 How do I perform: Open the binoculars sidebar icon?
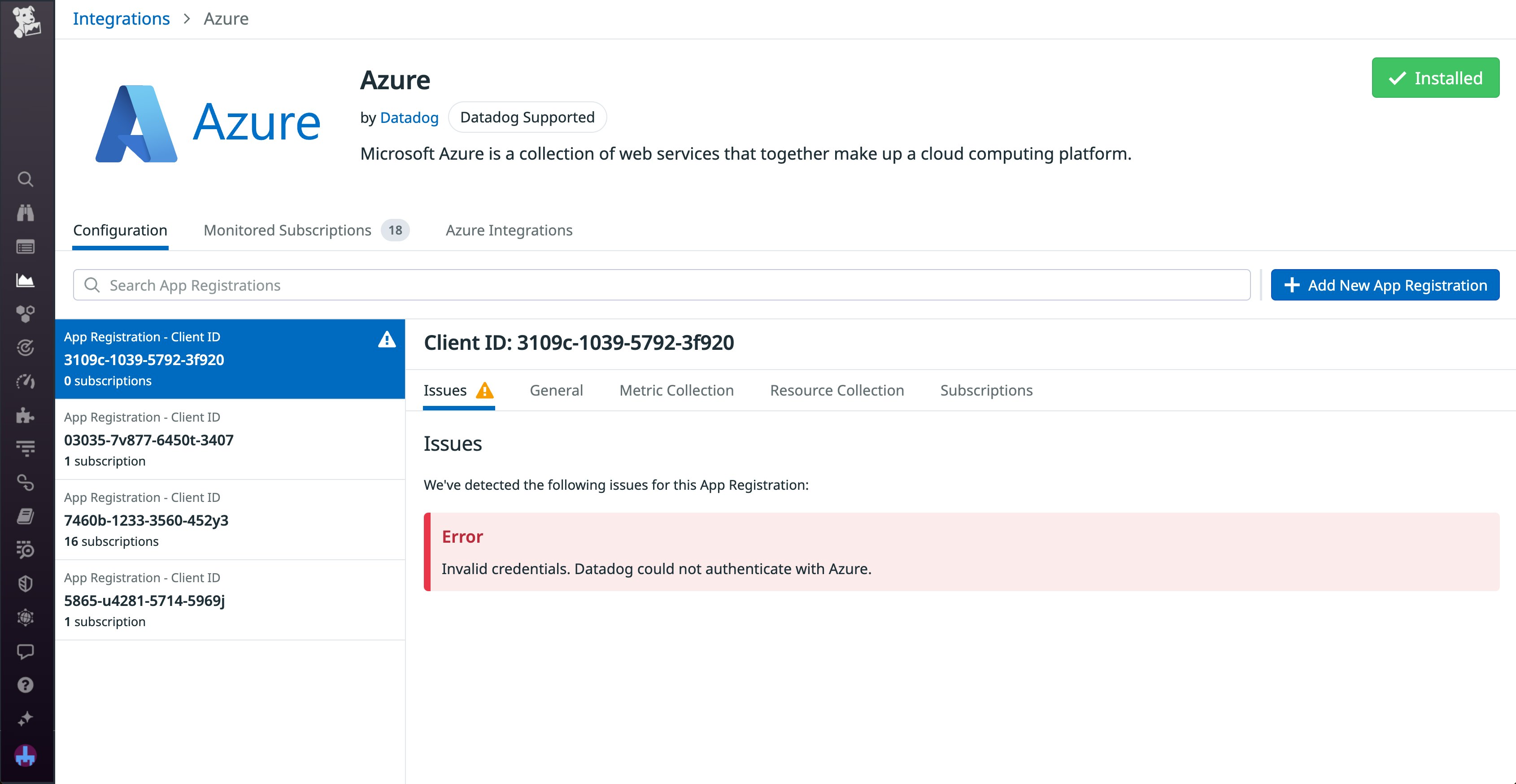click(25, 213)
